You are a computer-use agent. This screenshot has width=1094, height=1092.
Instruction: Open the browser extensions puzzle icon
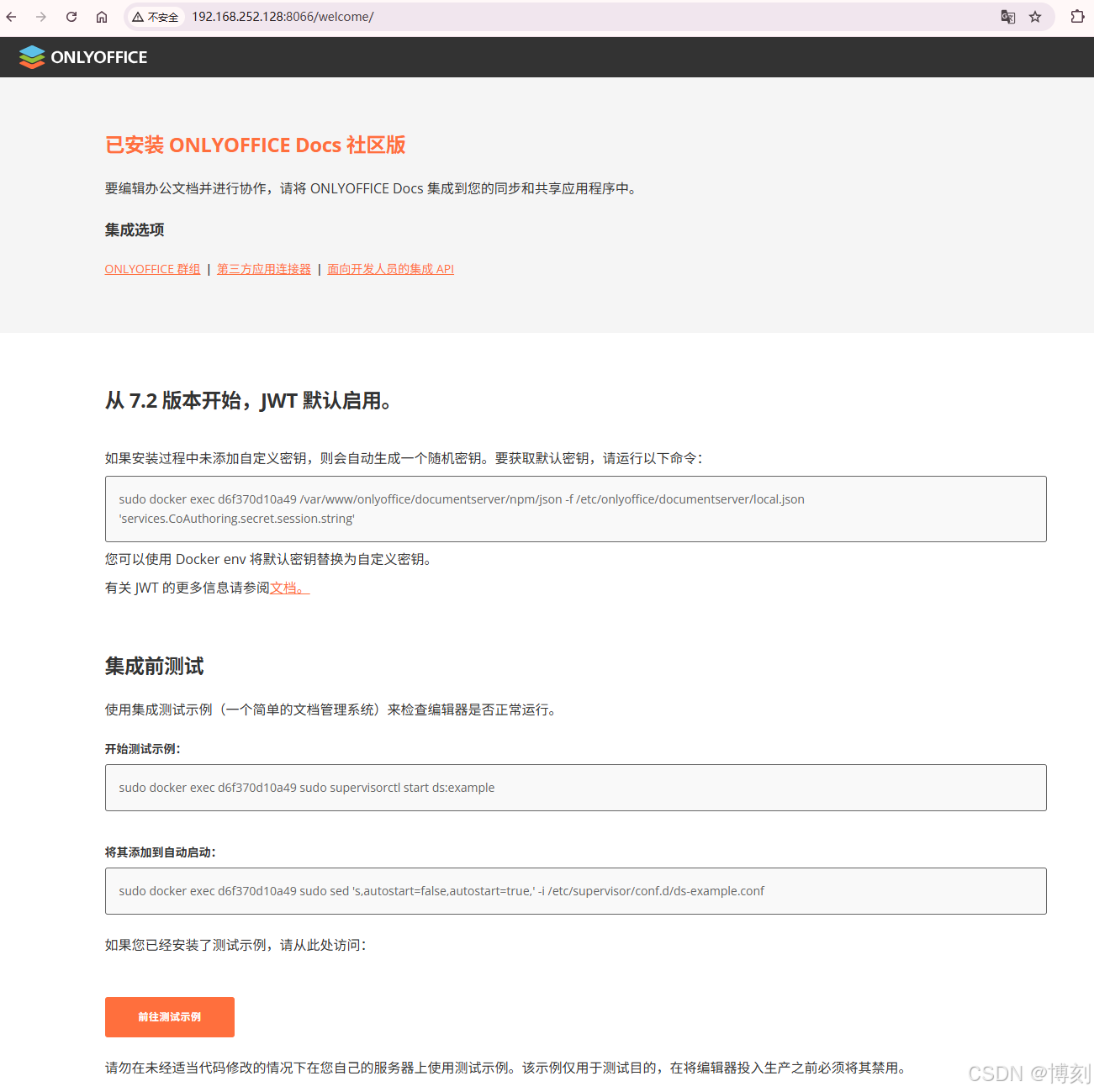pyautogui.click(x=1077, y=17)
